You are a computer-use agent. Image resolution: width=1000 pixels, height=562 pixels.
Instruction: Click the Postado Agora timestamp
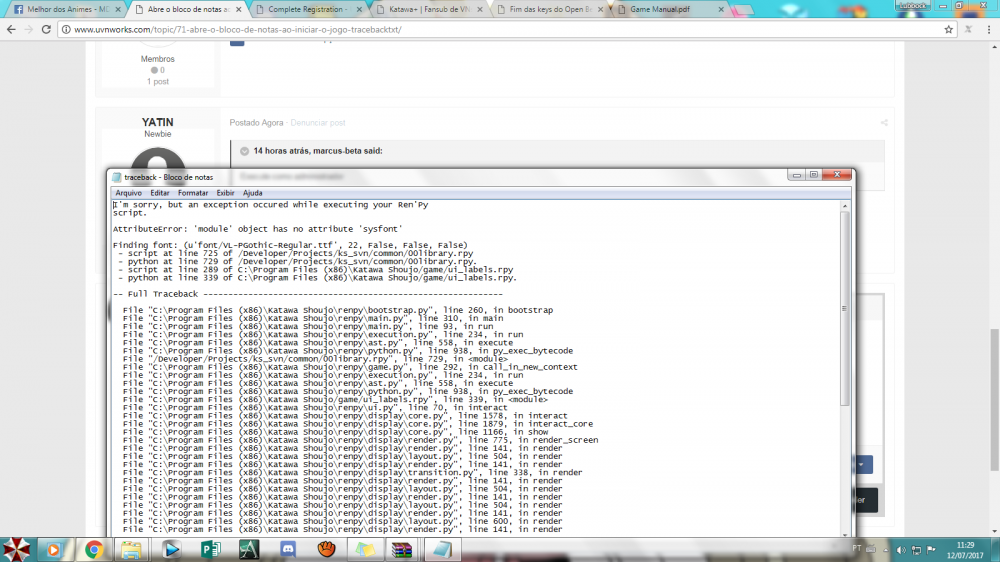click(256, 122)
